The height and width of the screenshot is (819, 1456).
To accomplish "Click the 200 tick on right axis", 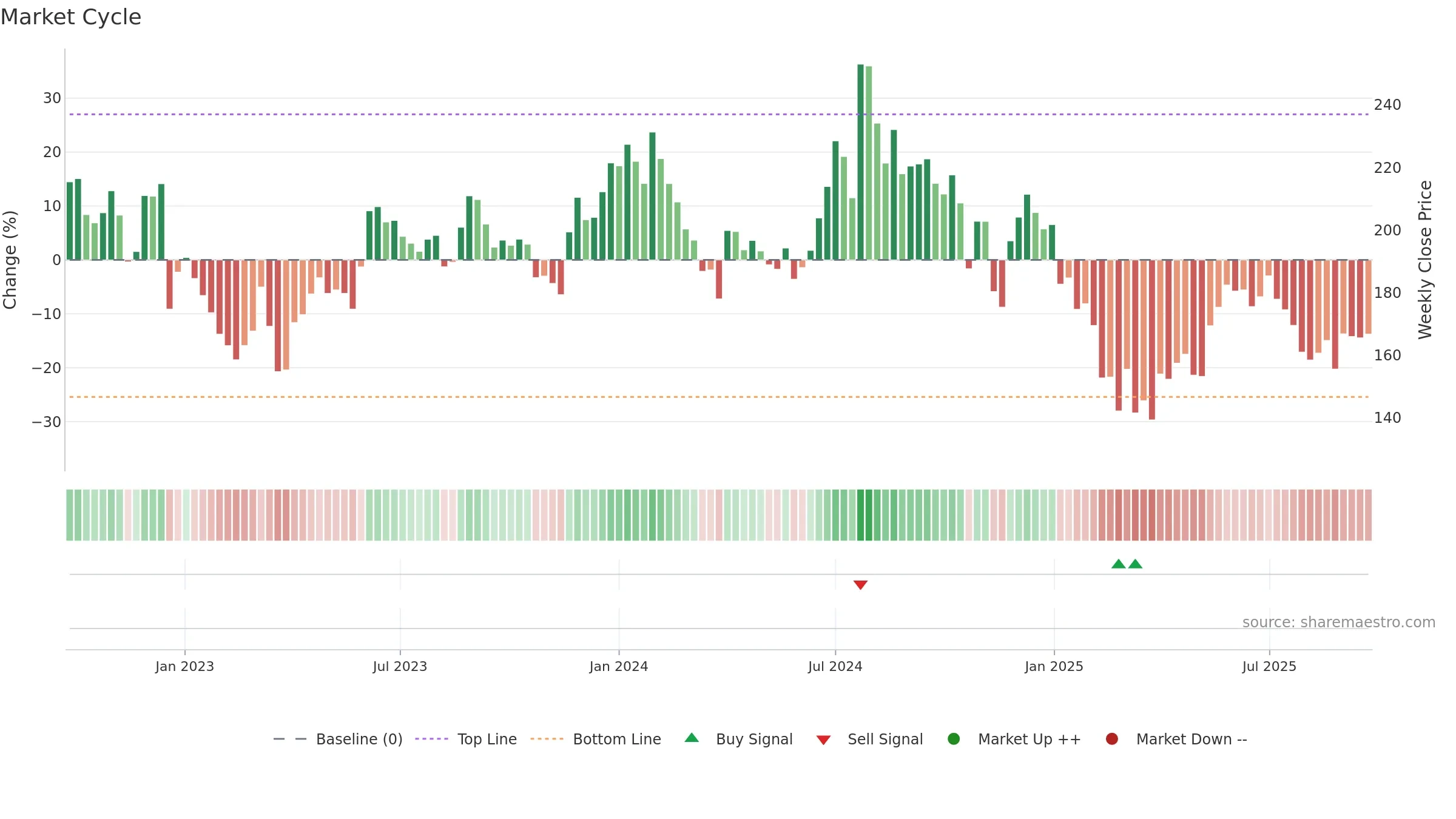I will (x=1387, y=230).
